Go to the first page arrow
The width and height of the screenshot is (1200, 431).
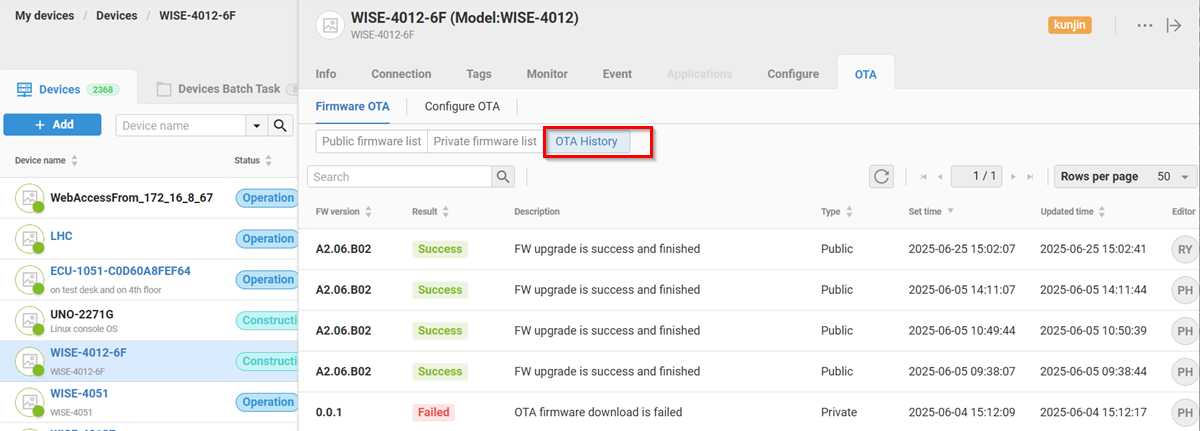point(923,177)
